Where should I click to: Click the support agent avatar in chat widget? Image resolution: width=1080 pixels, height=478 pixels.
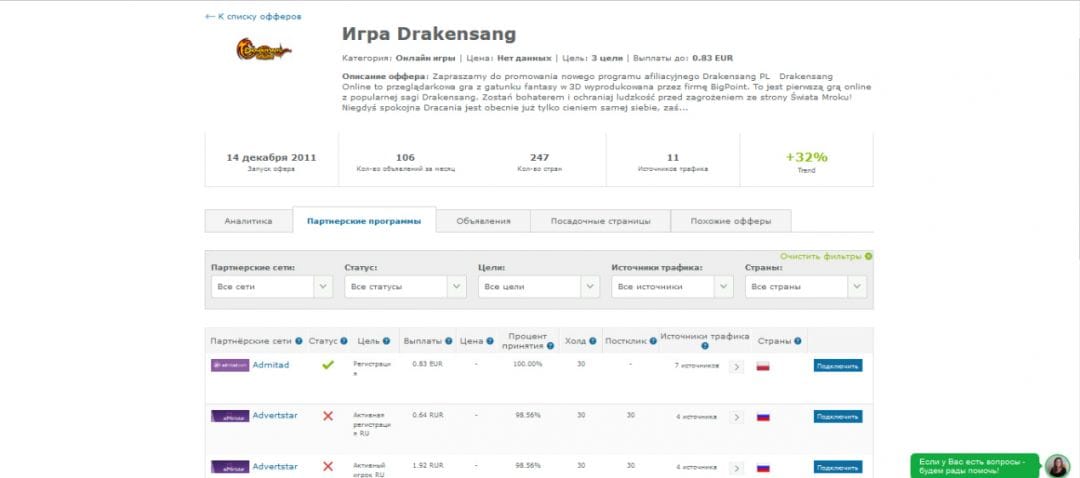coord(1057,466)
